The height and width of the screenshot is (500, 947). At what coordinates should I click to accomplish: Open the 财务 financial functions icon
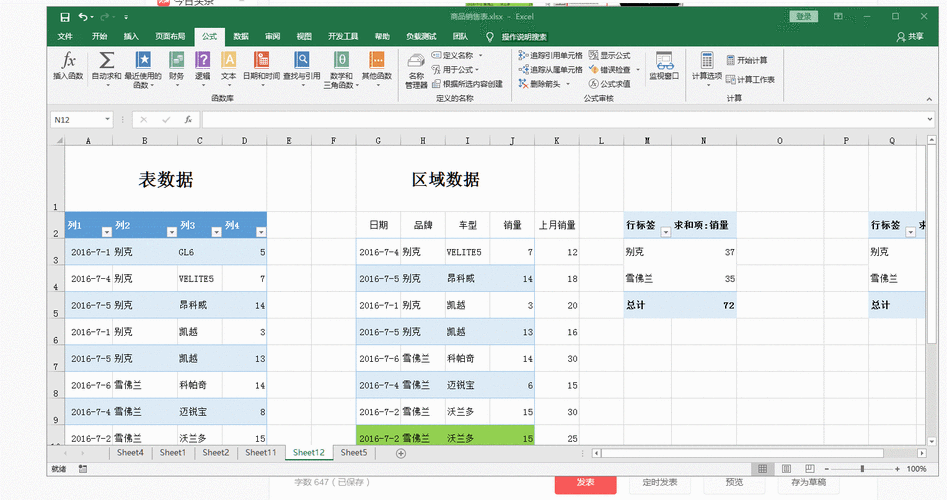pyautogui.click(x=176, y=62)
